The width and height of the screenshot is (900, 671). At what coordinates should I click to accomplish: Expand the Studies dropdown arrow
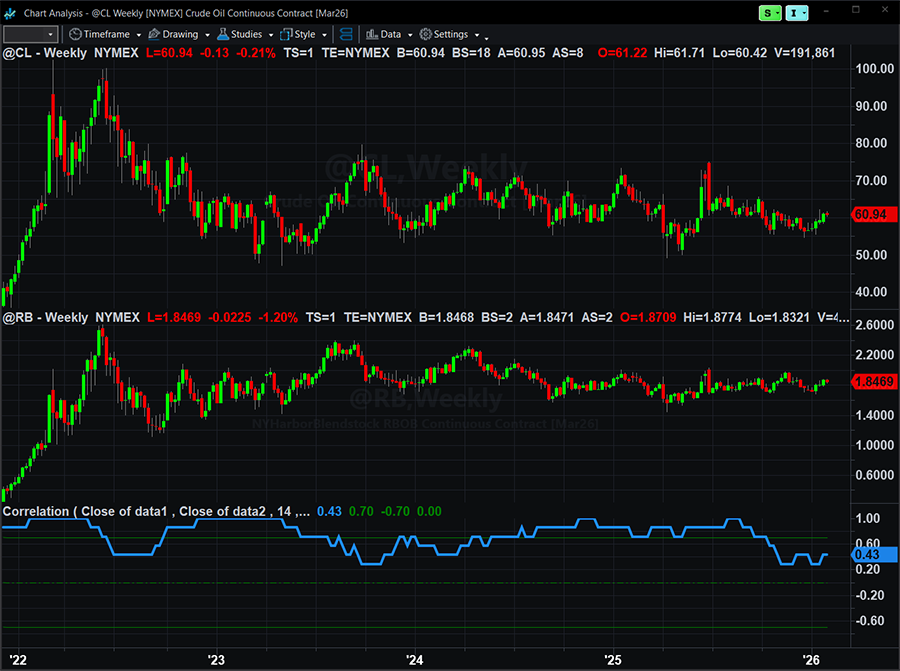[270, 35]
